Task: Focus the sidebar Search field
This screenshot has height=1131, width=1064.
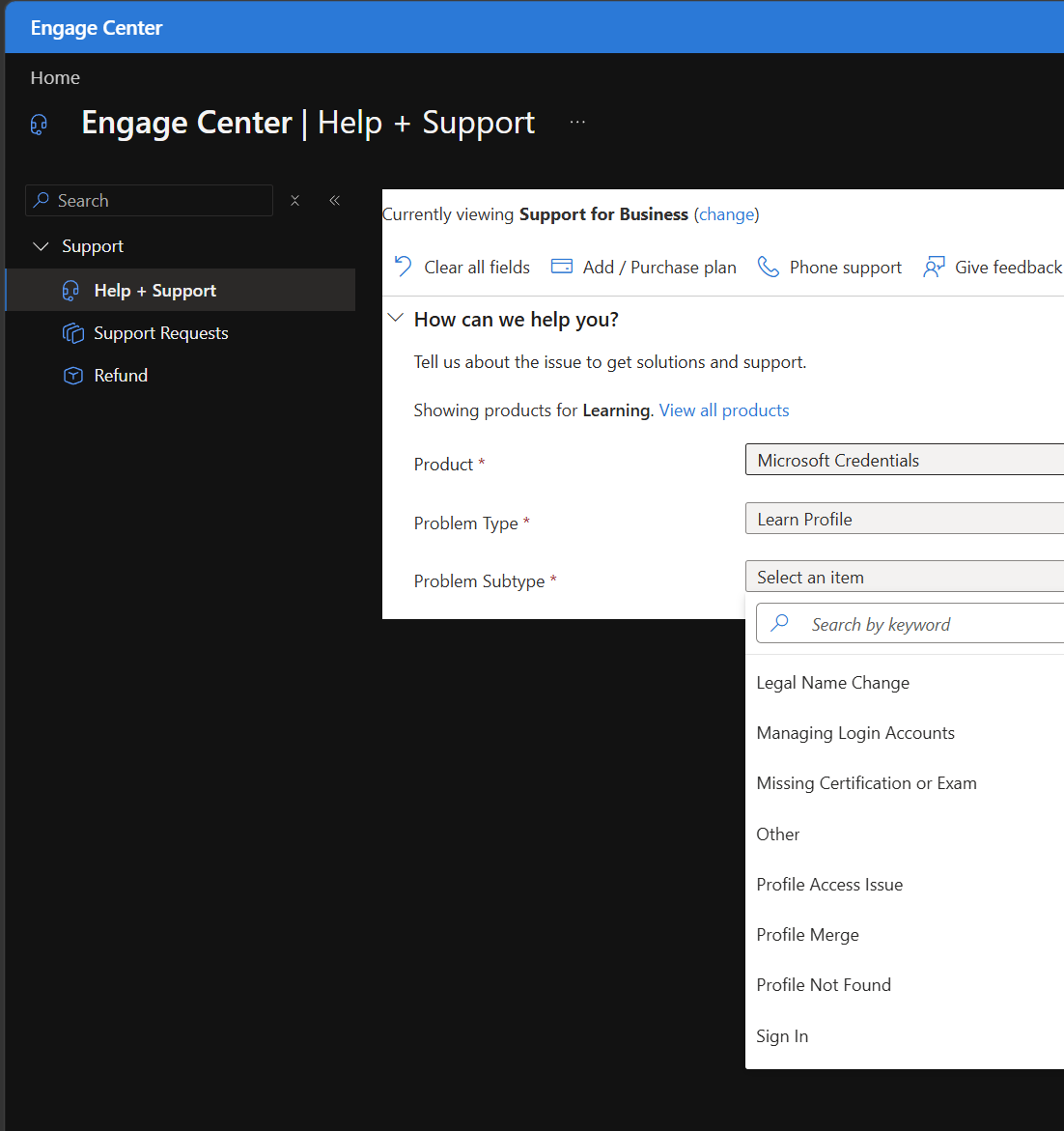Action: coord(150,201)
